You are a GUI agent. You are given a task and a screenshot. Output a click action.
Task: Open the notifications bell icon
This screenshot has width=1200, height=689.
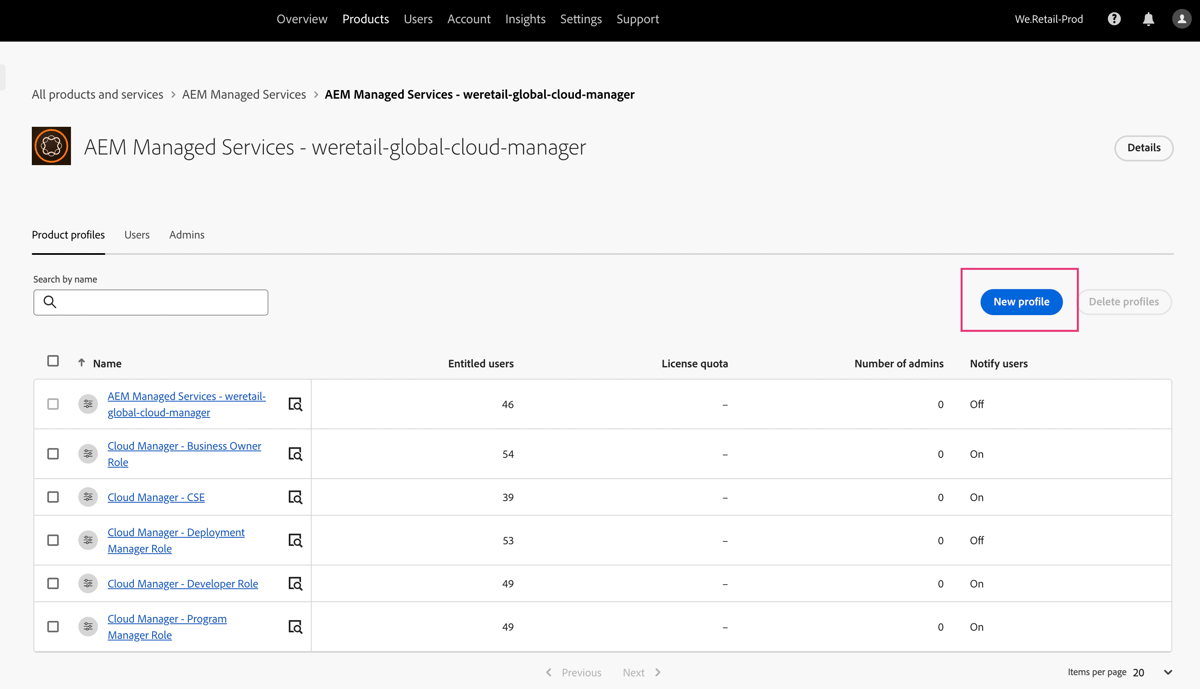click(x=1147, y=18)
